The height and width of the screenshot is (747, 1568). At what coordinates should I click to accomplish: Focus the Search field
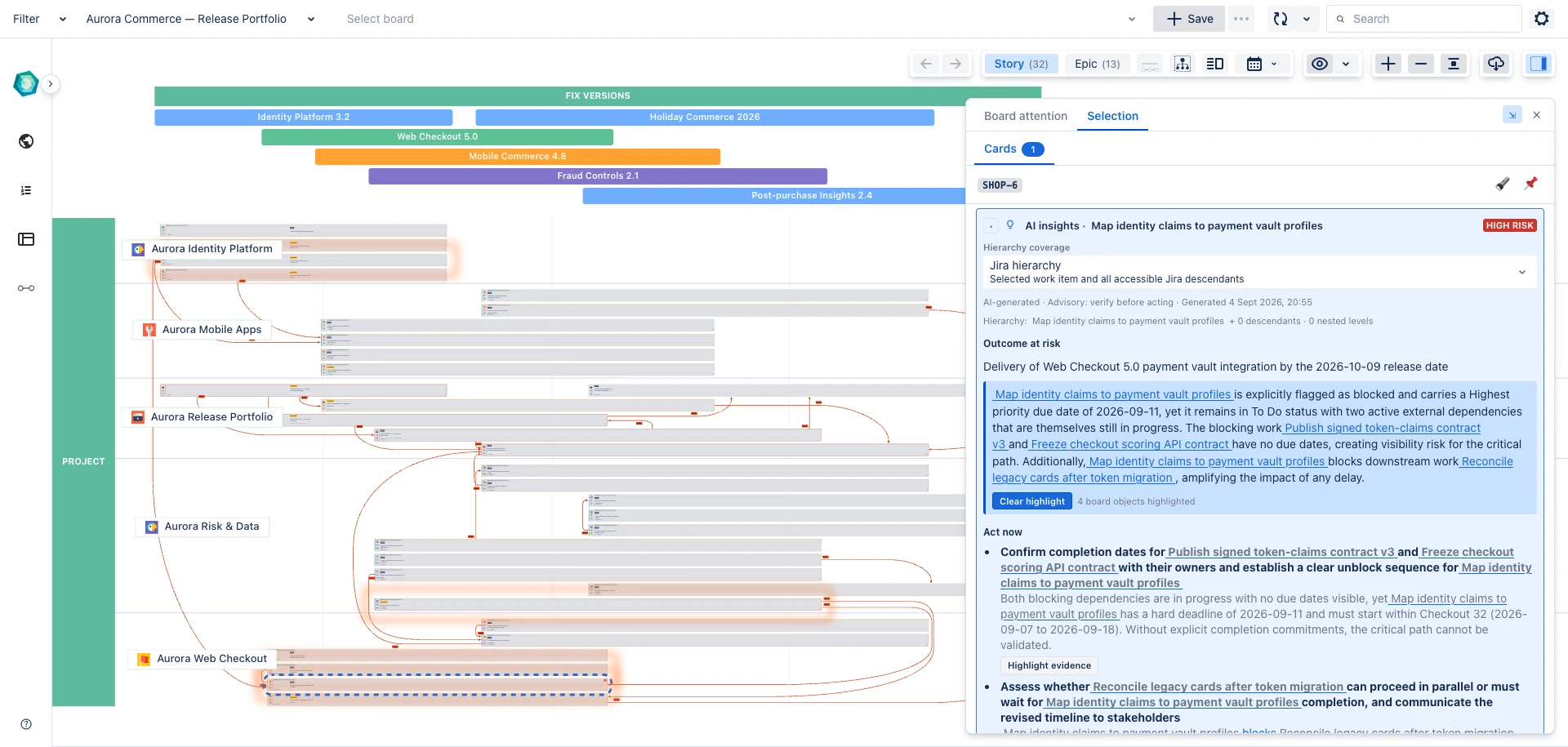click(1424, 19)
